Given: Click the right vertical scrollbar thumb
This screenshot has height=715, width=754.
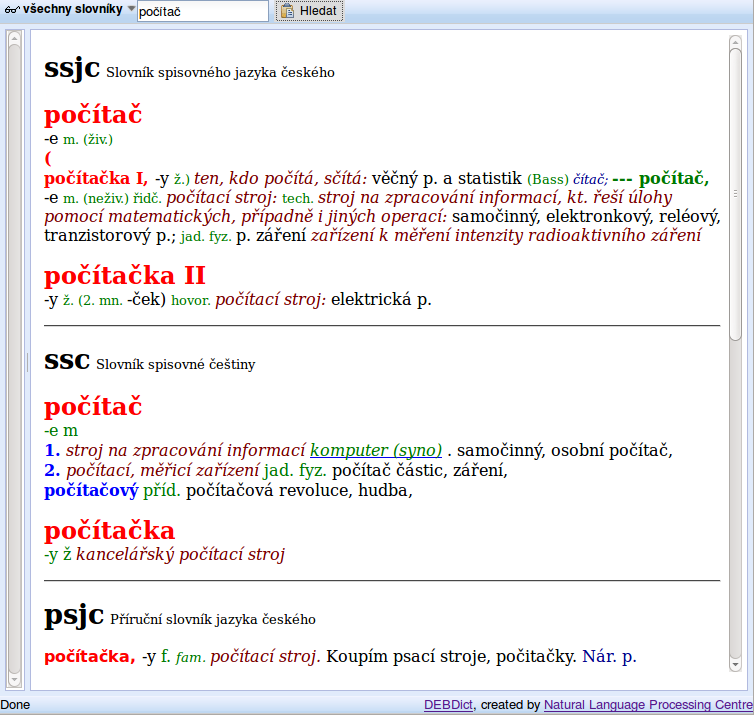Looking at the screenshot, I should pos(735,195).
